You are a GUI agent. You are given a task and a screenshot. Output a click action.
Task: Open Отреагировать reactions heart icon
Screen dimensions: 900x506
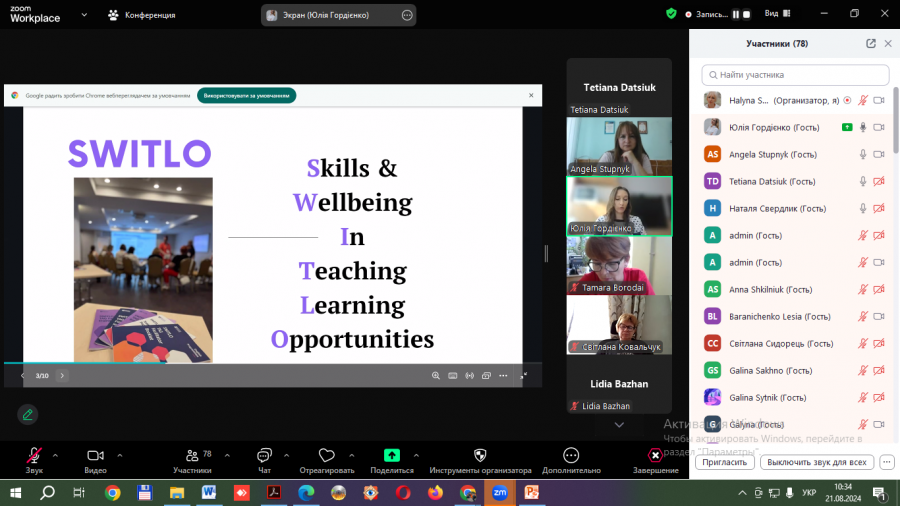tap(327, 456)
